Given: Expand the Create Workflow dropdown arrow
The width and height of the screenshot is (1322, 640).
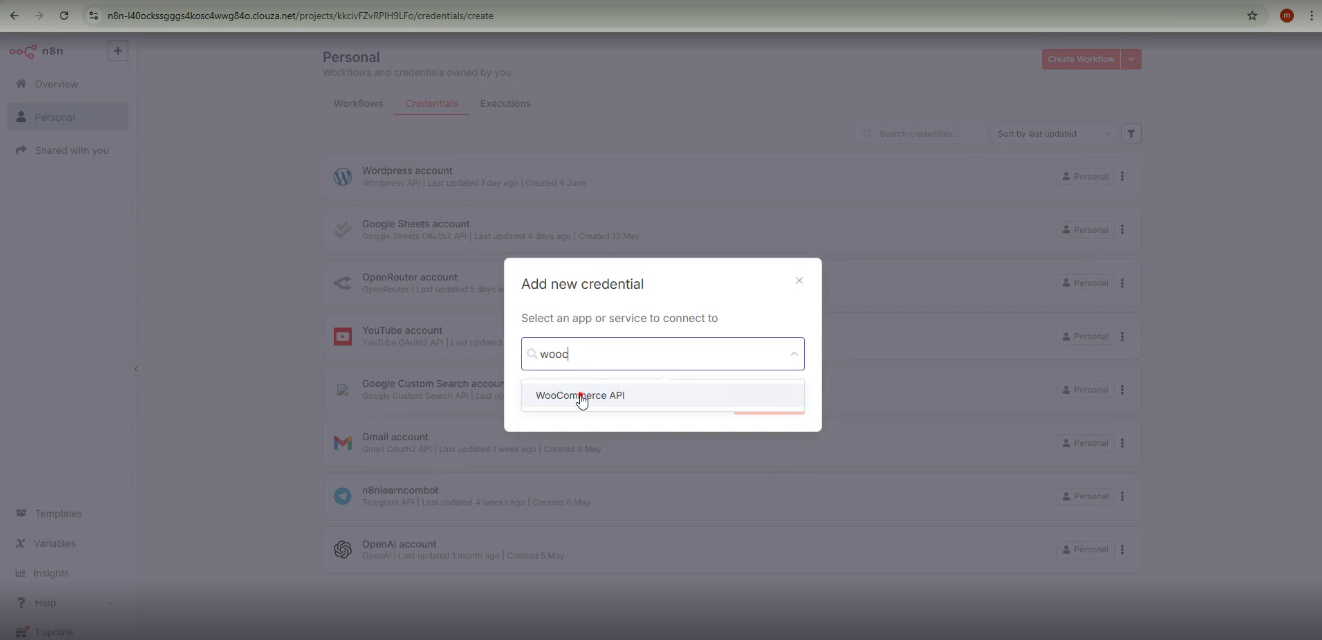Looking at the screenshot, I should (x=1131, y=59).
